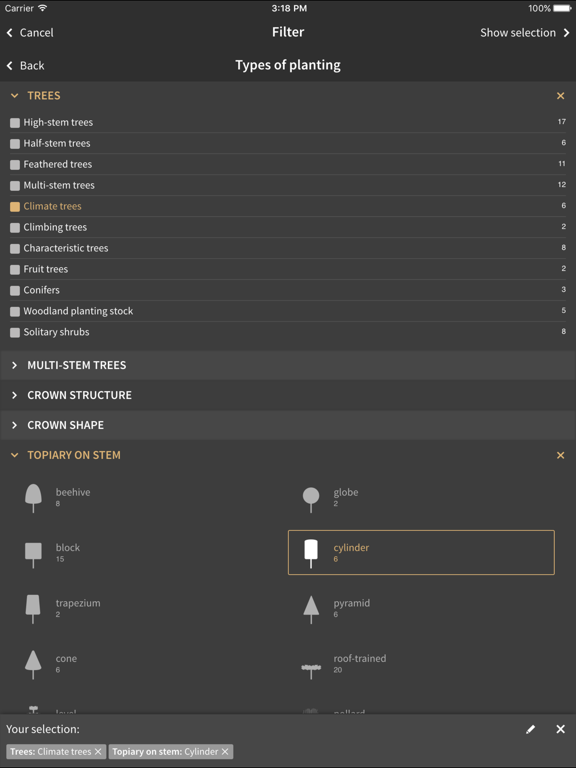This screenshot has width=576, height=768.
Task: Tap the Wi-Fi icon in status bar
Action: click(x=43, y=8)
